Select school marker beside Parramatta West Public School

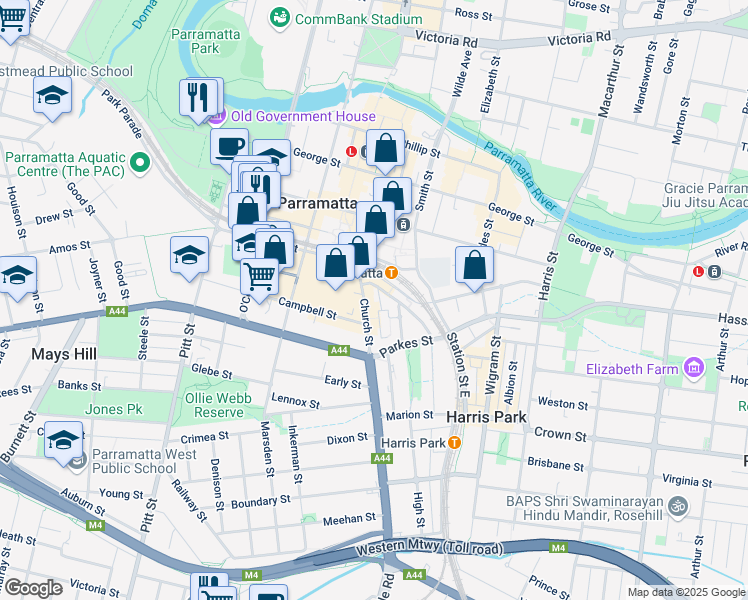pyautogui.click(x=63, y=439)
